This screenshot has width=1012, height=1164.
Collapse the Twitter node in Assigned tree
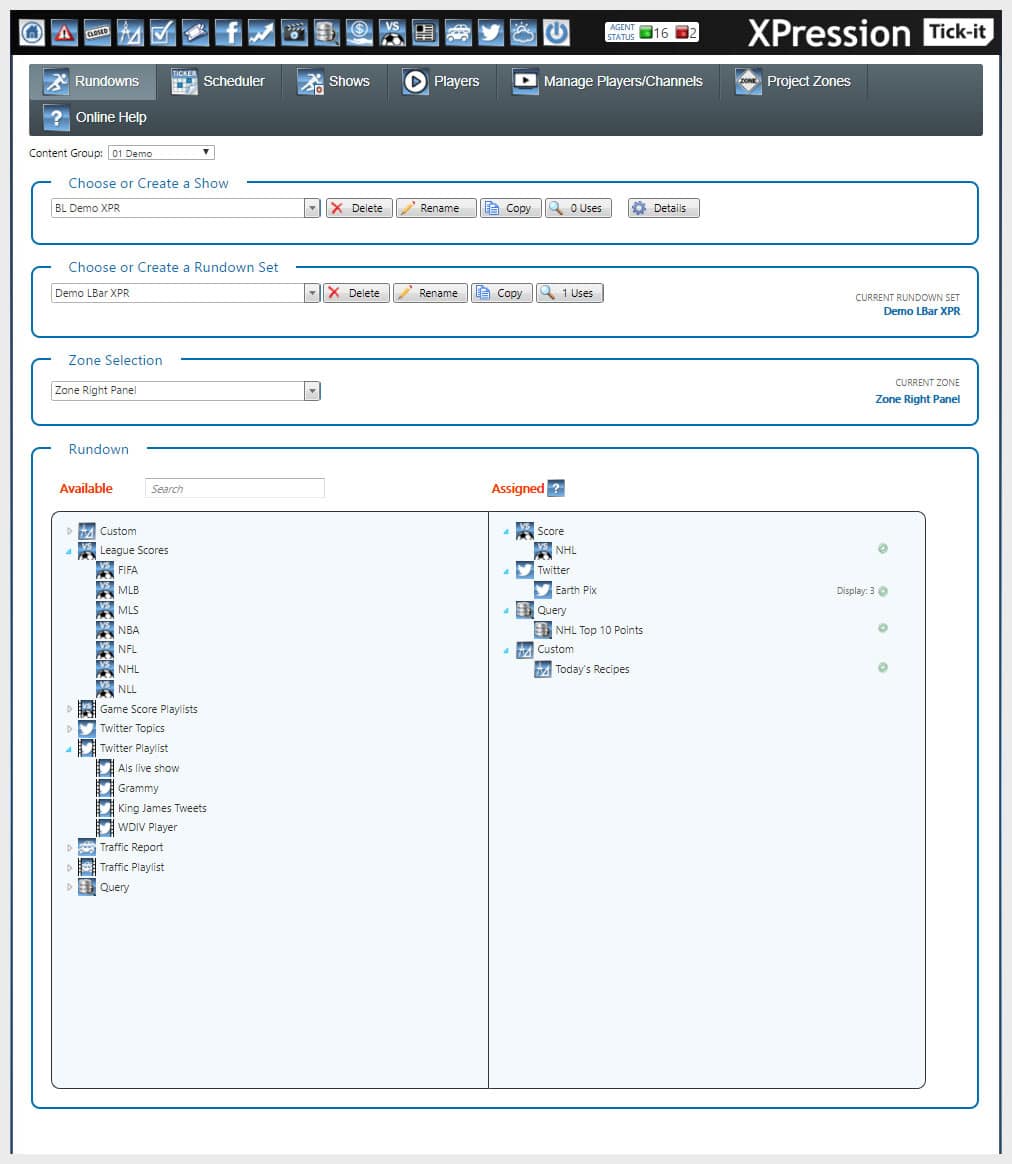tap(506, 572)
